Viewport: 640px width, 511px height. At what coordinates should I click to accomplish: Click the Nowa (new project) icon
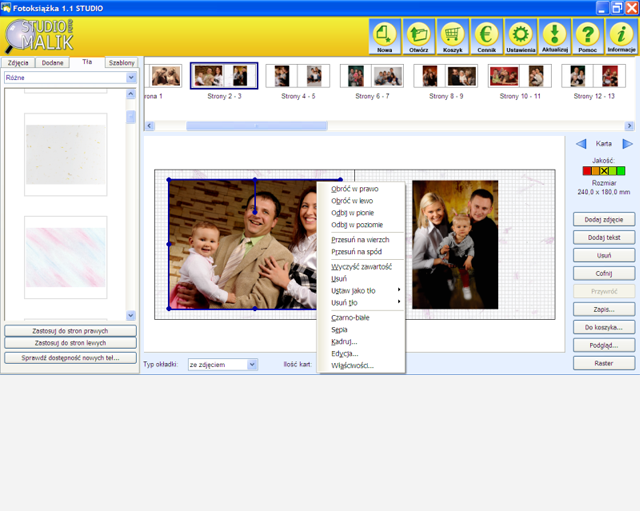[384, 35]
